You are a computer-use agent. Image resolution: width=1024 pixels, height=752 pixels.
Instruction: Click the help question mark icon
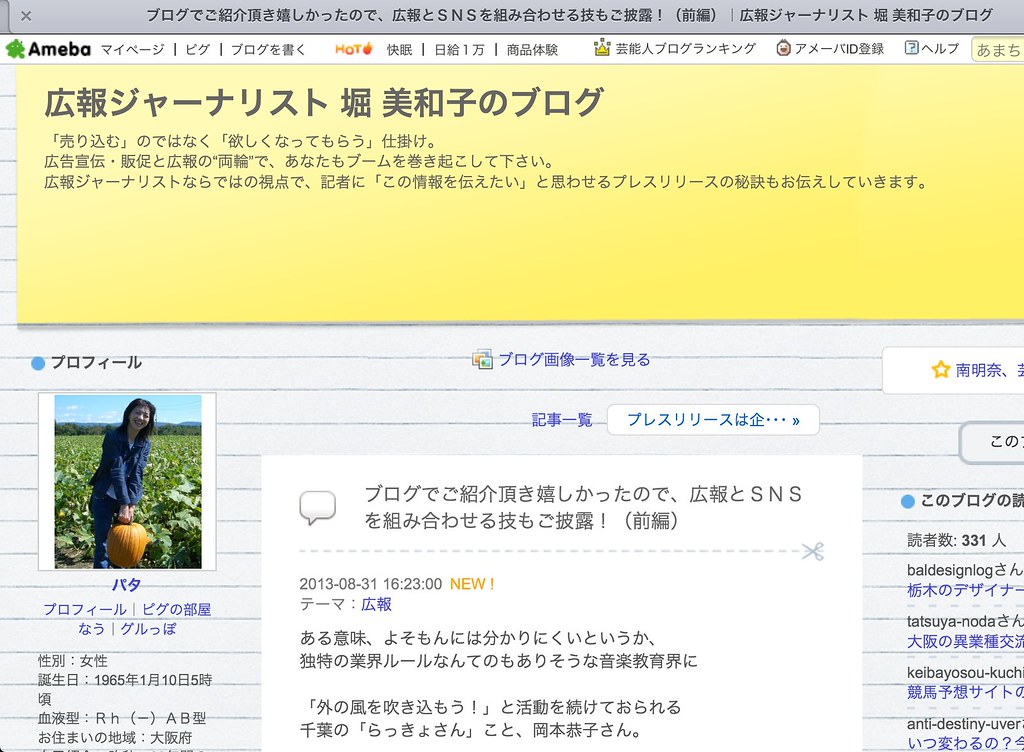tap(911, 48)
